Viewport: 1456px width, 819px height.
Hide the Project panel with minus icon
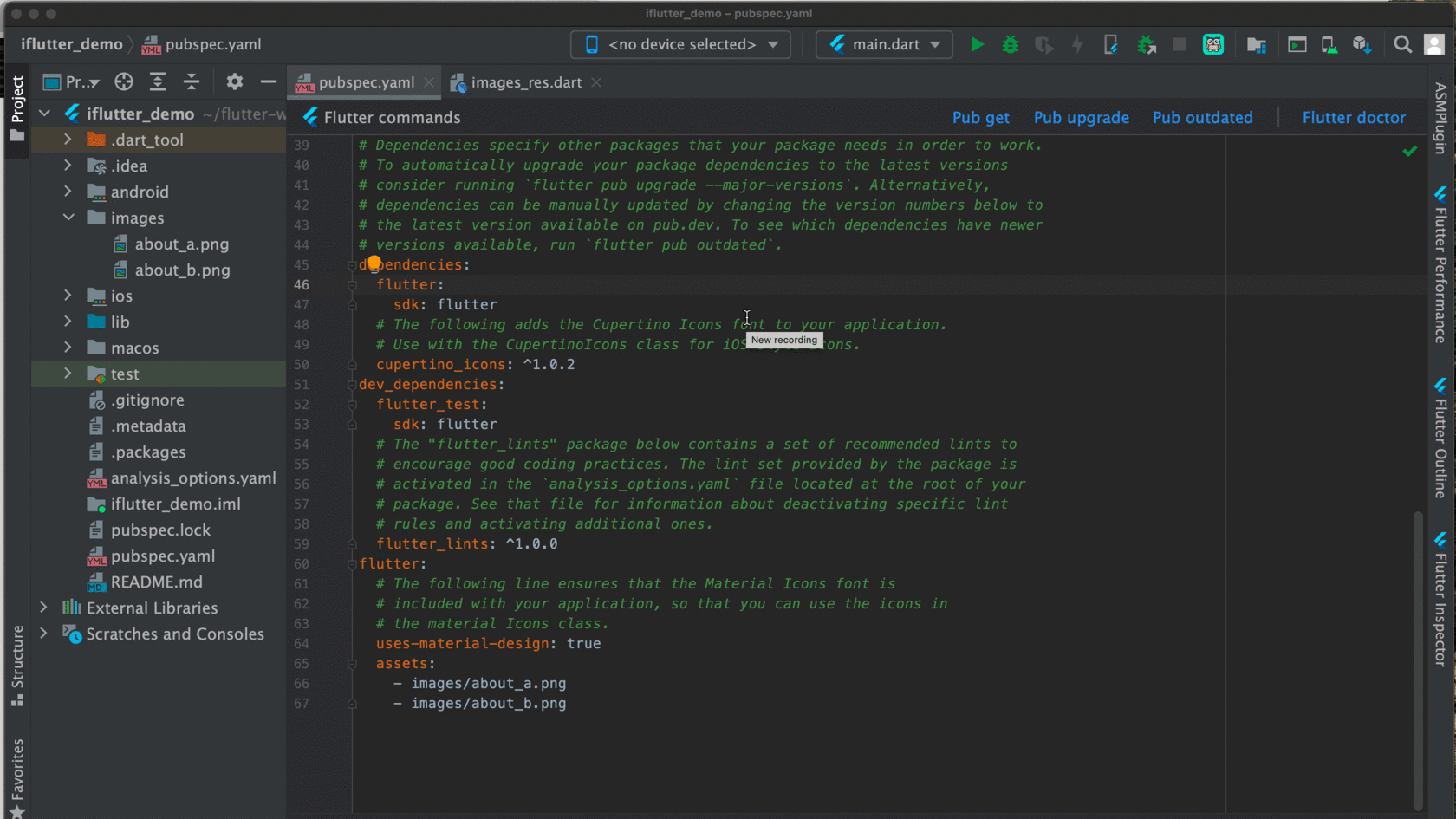pos(269,81)
